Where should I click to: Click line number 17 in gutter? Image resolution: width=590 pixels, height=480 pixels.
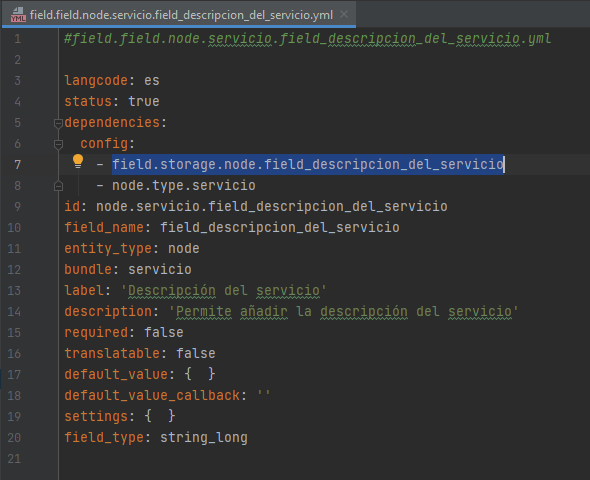[14, 375]
